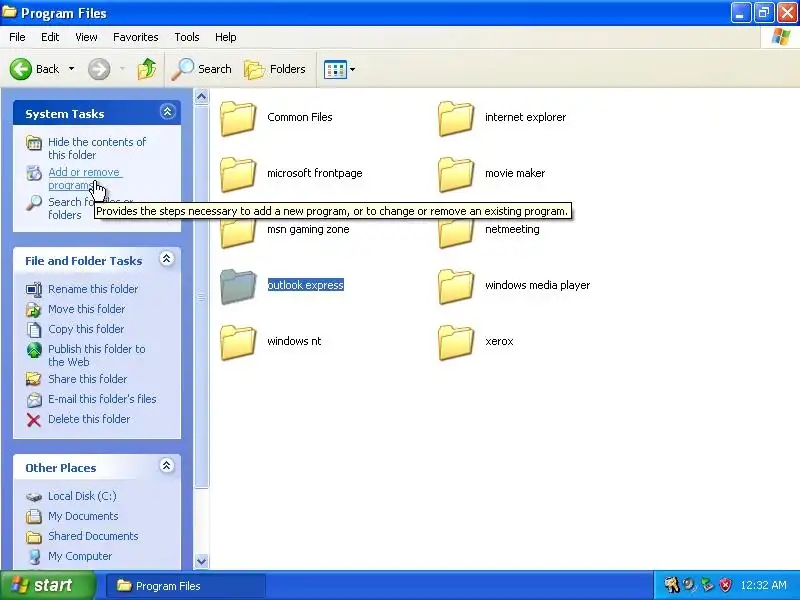Select the selected outlook express folder icon
Viewport: 800px width, 600px height.
pos(238,286)
